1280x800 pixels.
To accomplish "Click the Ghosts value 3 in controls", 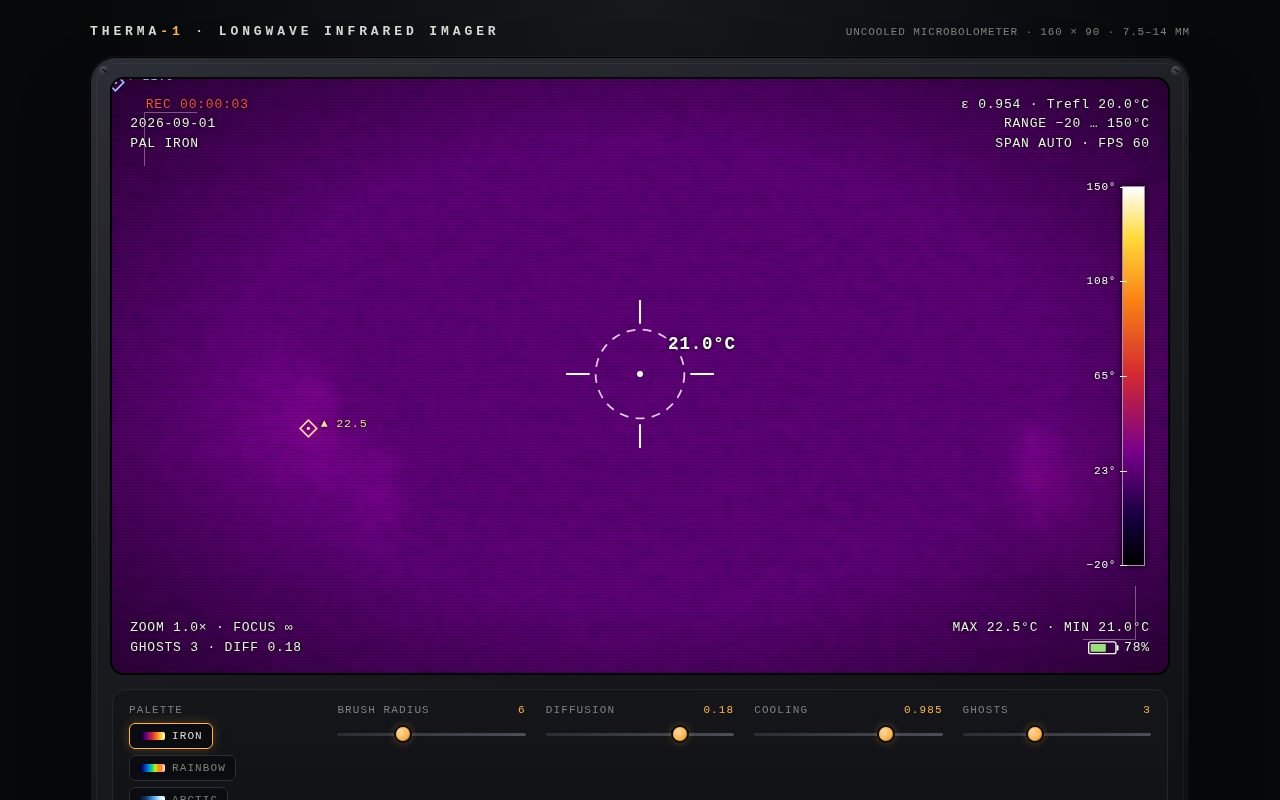I will pyautogui.click(x=1147, y=710).
